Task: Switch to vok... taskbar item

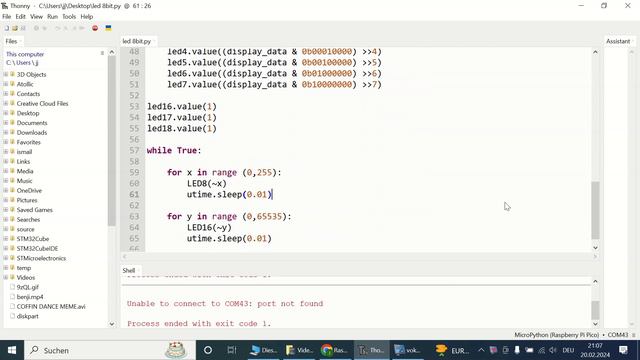Action: click(x=407, y=350)
